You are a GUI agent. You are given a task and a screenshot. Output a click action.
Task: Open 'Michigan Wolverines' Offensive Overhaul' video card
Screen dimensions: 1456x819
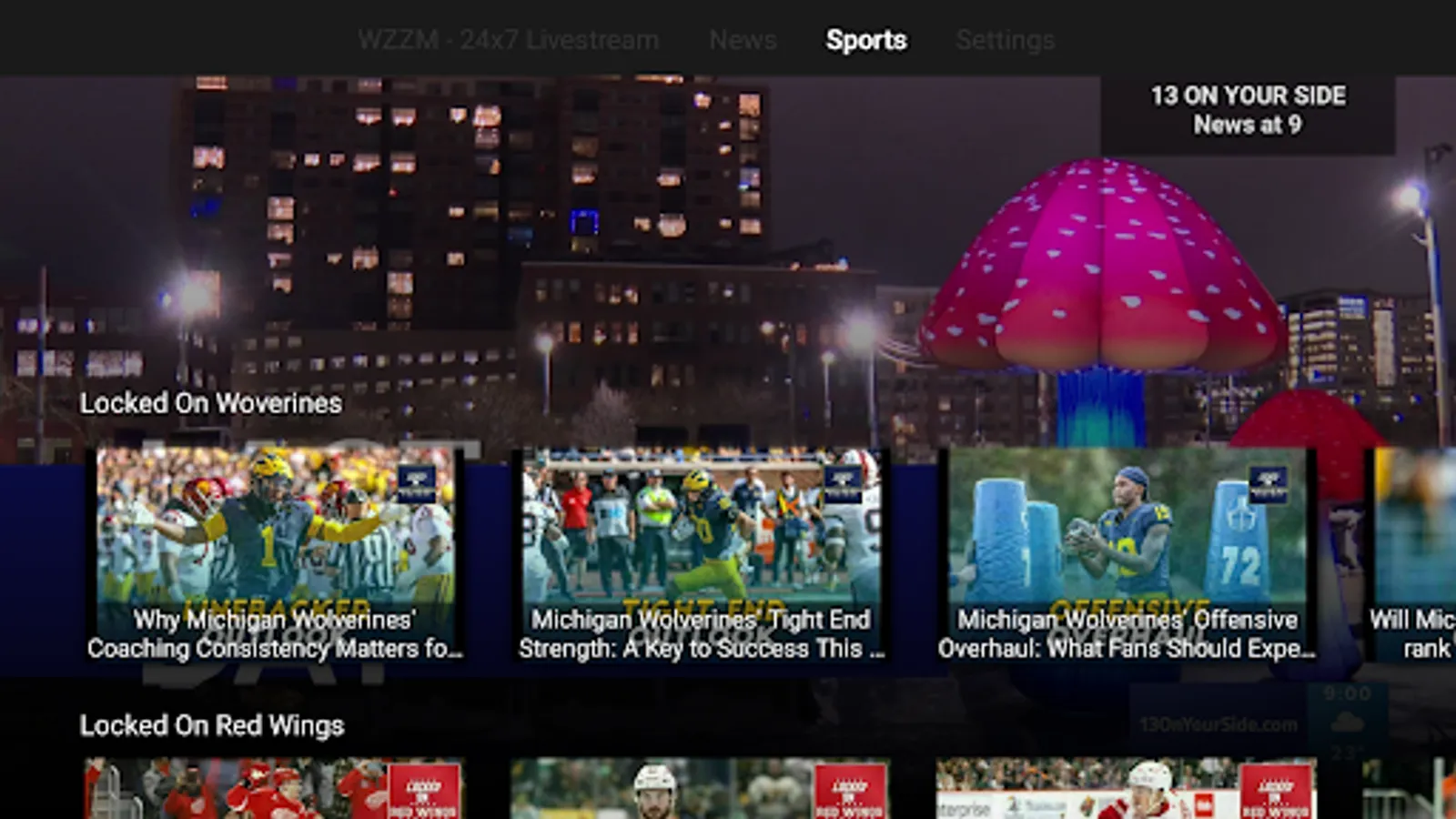coord(1127,554)
